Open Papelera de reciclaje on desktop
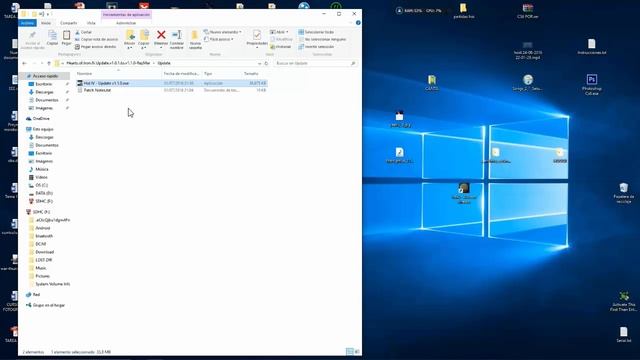This screenshot has width=640, height=360. coord(623,193)
